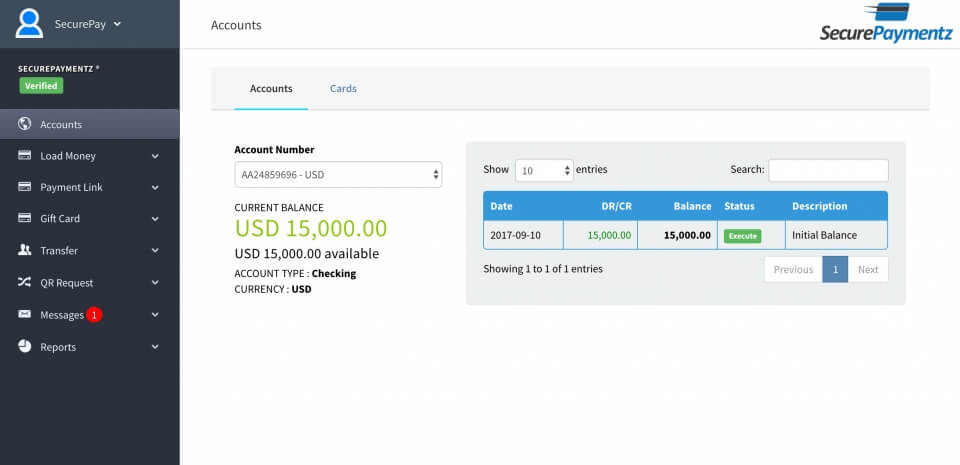Image resolution: width=960 pixels, height=465 pixels.
Task: Expand the Payment Link menu chevron
Action: point(155,188)
